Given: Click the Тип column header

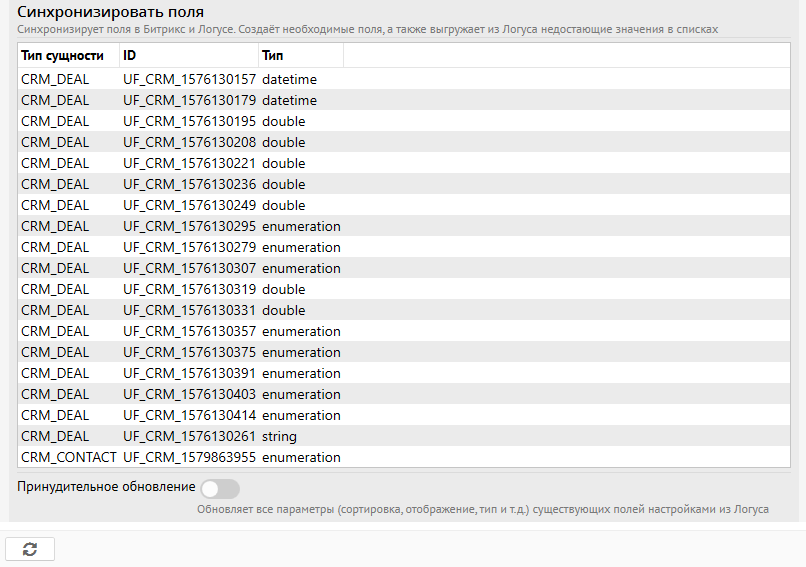Looking at the screenshot, I should (x=272, y=56).
